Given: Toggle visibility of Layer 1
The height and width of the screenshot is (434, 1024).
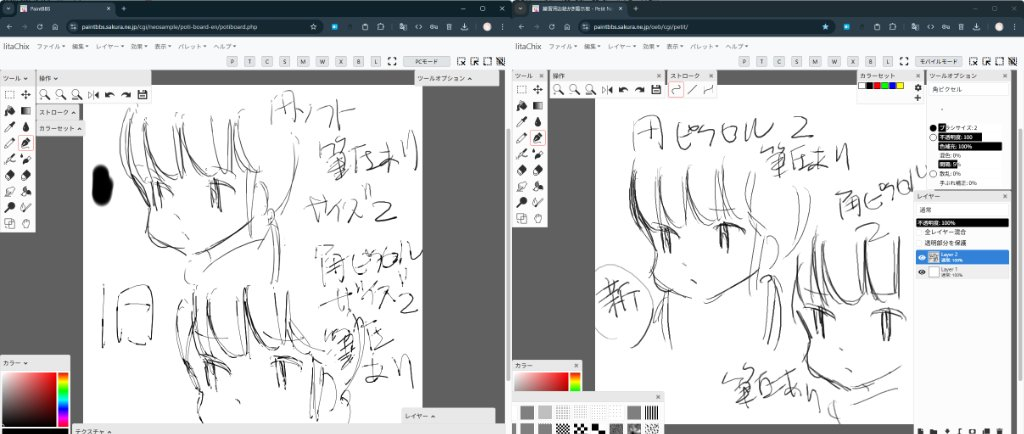Looking at the screenshot, I should [x=922, y=272].
